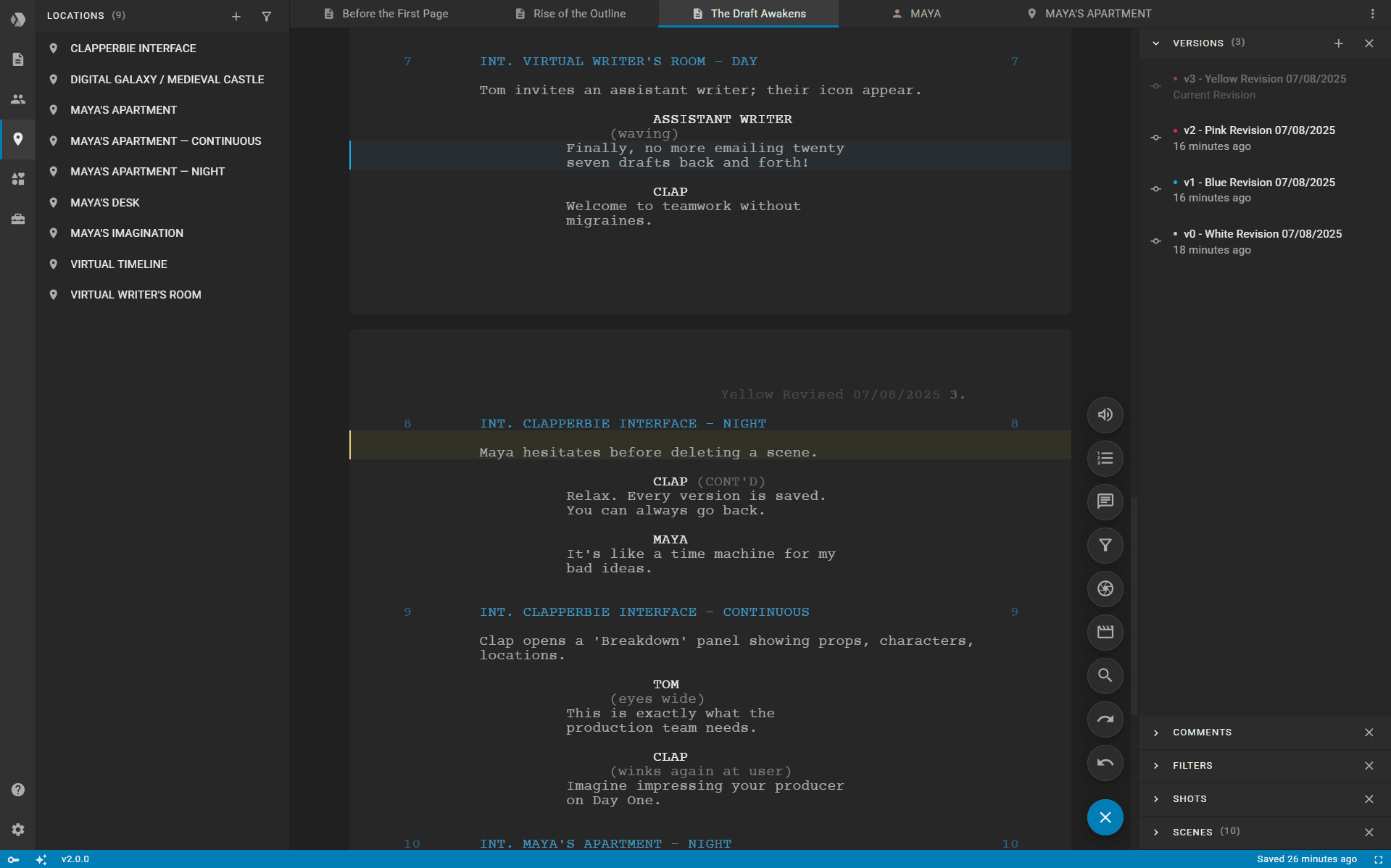Expand the Shots section

(x=1156, y=799)
